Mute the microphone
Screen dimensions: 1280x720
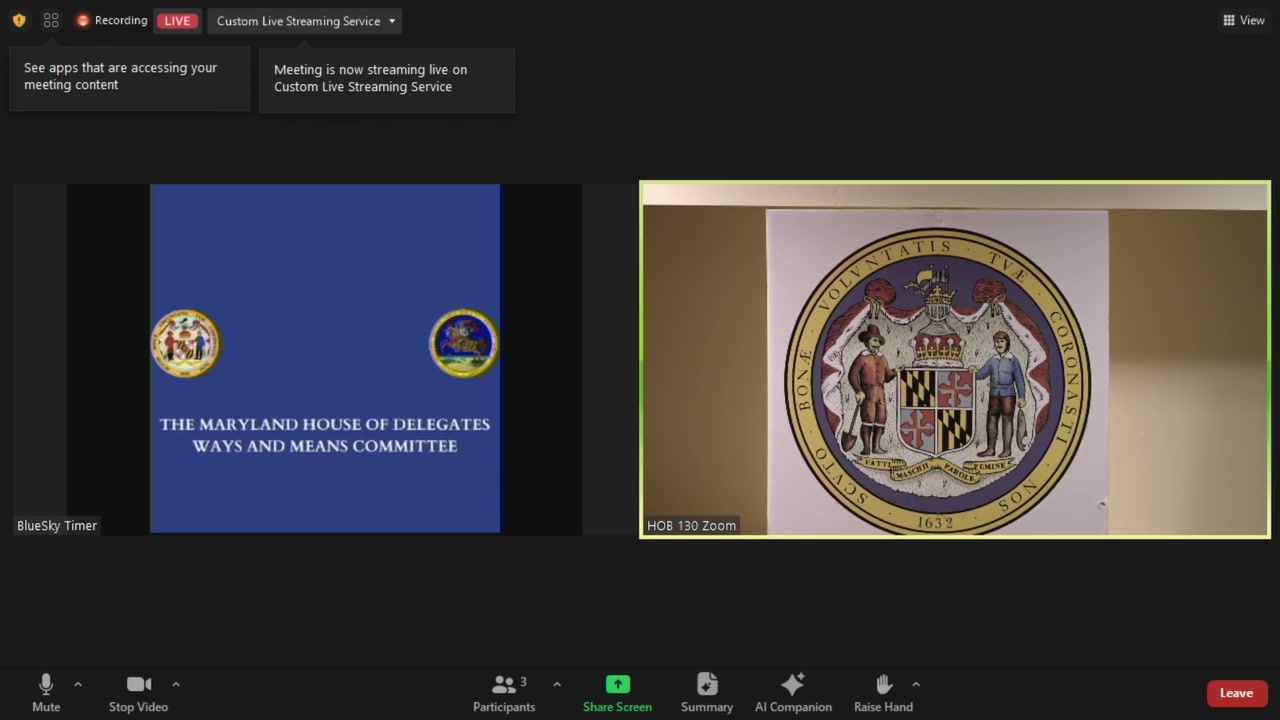click(x=46, y=693)
